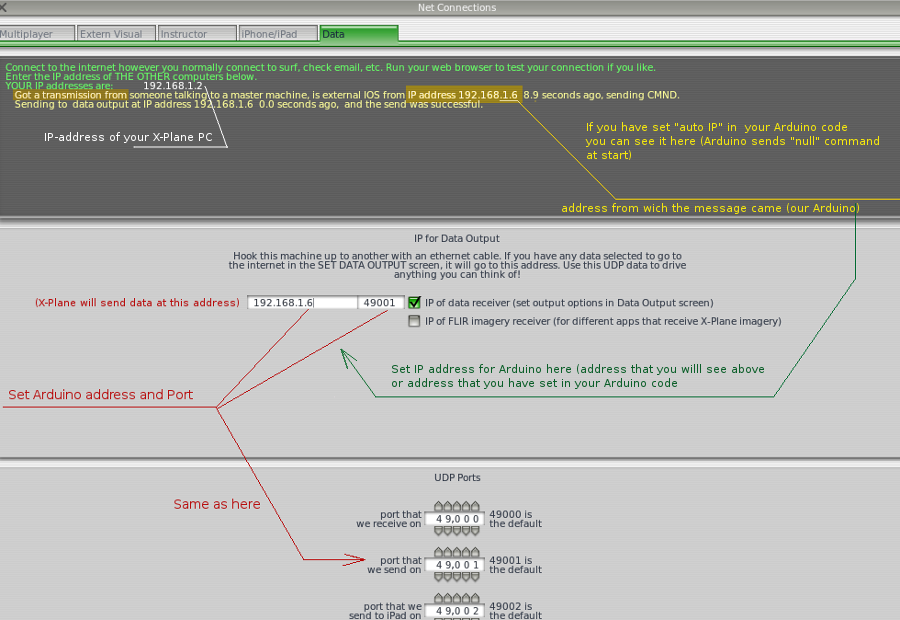Click 'YOUR IP addresses are:' text

pos(59,86)
